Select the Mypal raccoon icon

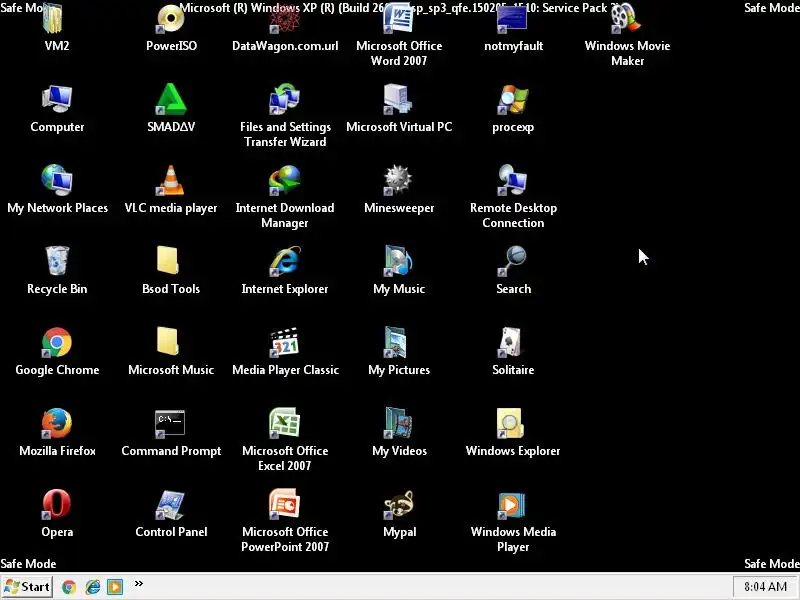399,504
